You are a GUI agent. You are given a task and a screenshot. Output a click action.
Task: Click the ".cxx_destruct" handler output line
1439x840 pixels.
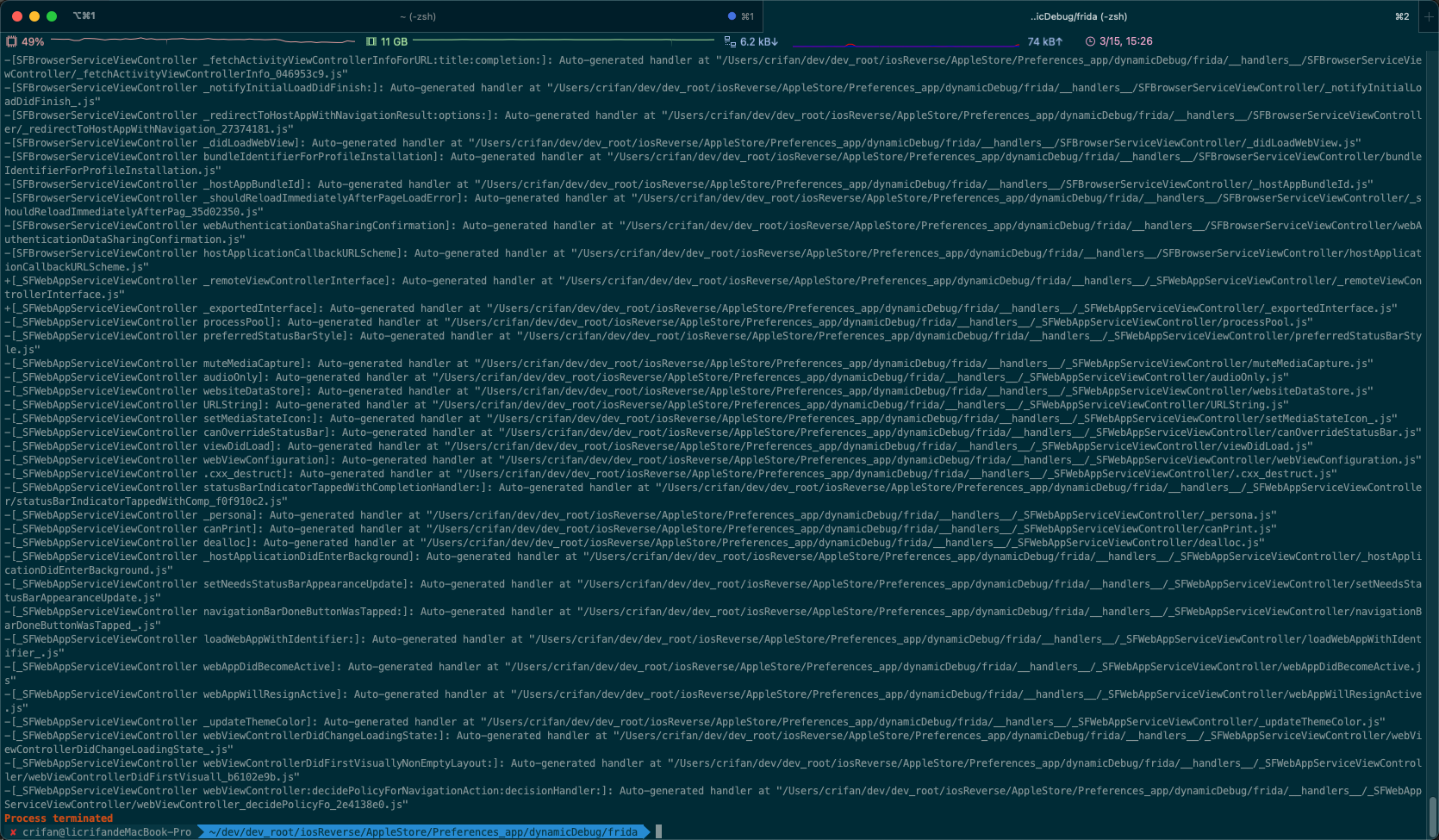click(x=670, y=474)
